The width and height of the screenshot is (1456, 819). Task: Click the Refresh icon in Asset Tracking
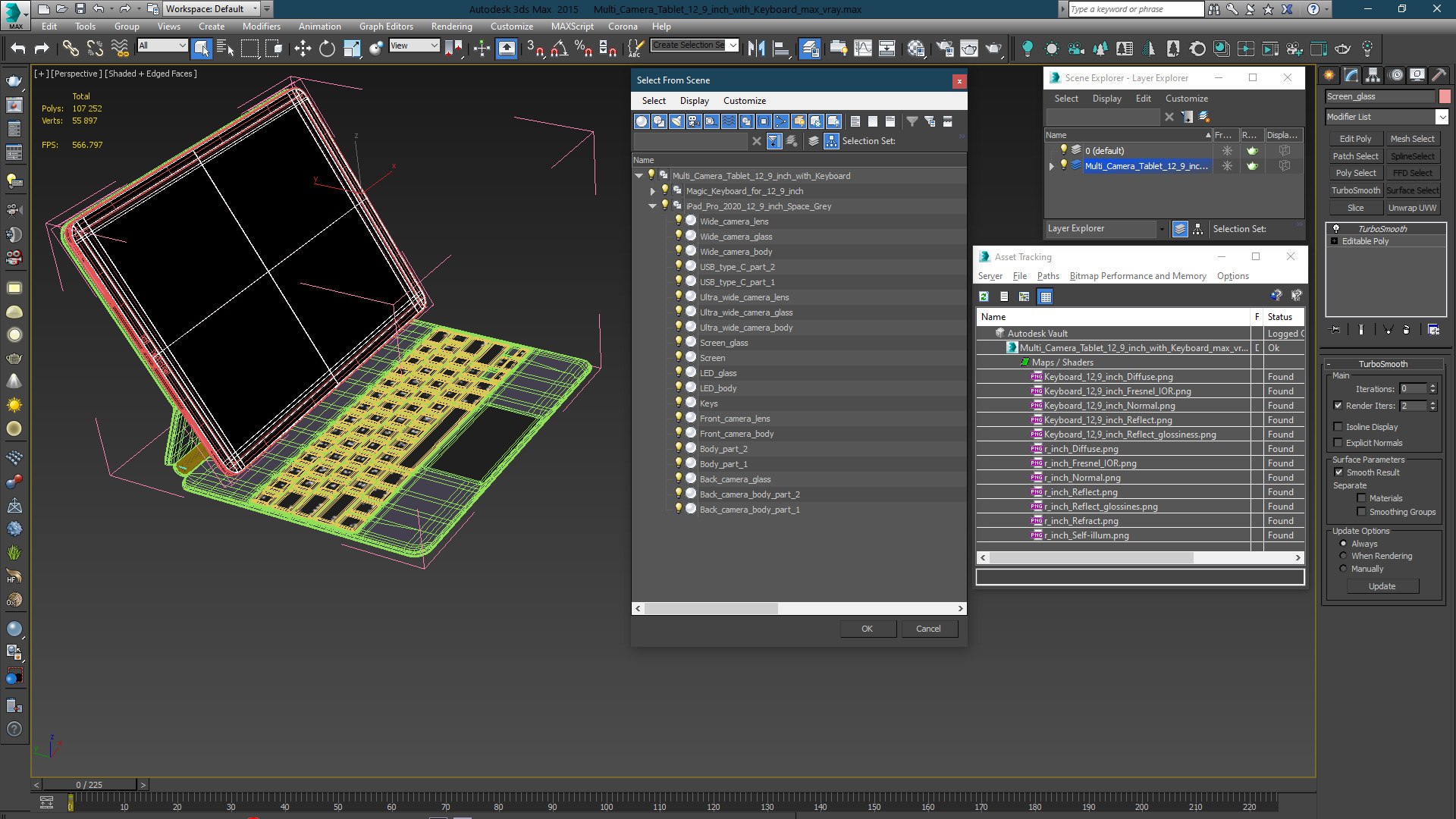pos(984,297)
